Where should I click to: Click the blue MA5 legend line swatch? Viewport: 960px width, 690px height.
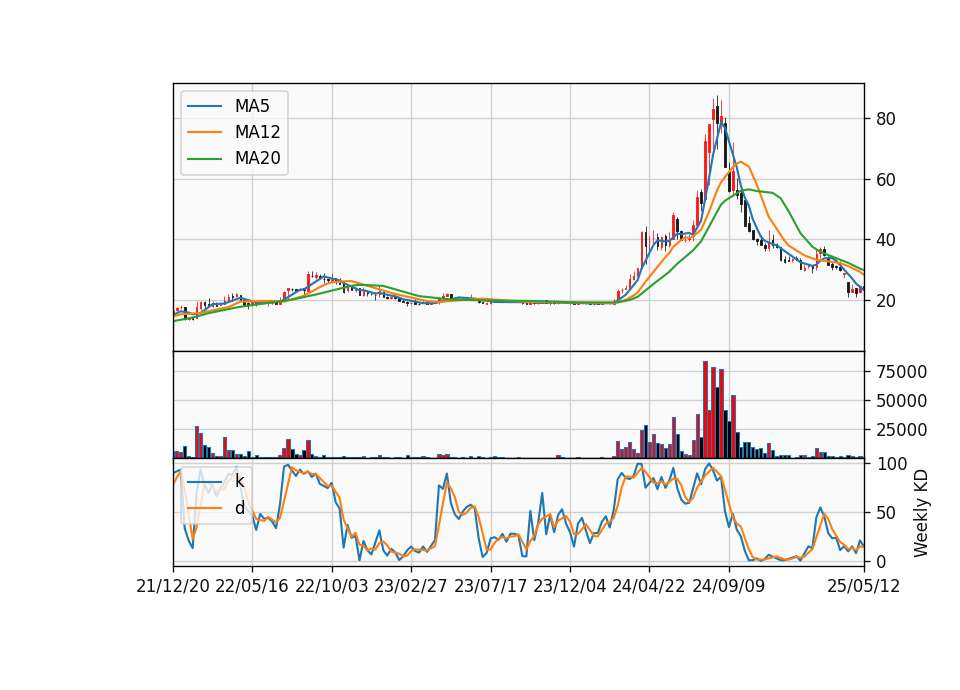point(204,106)
